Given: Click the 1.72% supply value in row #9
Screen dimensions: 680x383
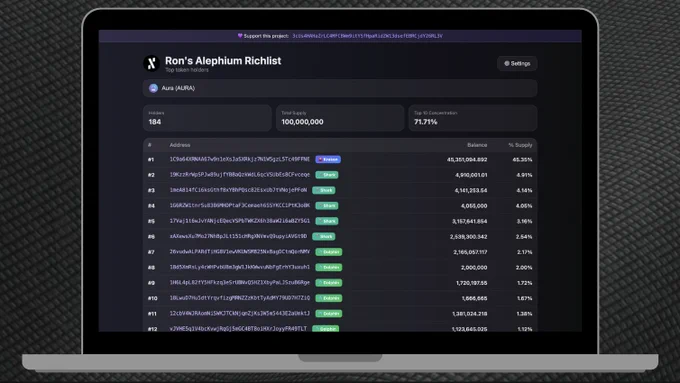Looking at the screenshot, I should pos(525,283).
